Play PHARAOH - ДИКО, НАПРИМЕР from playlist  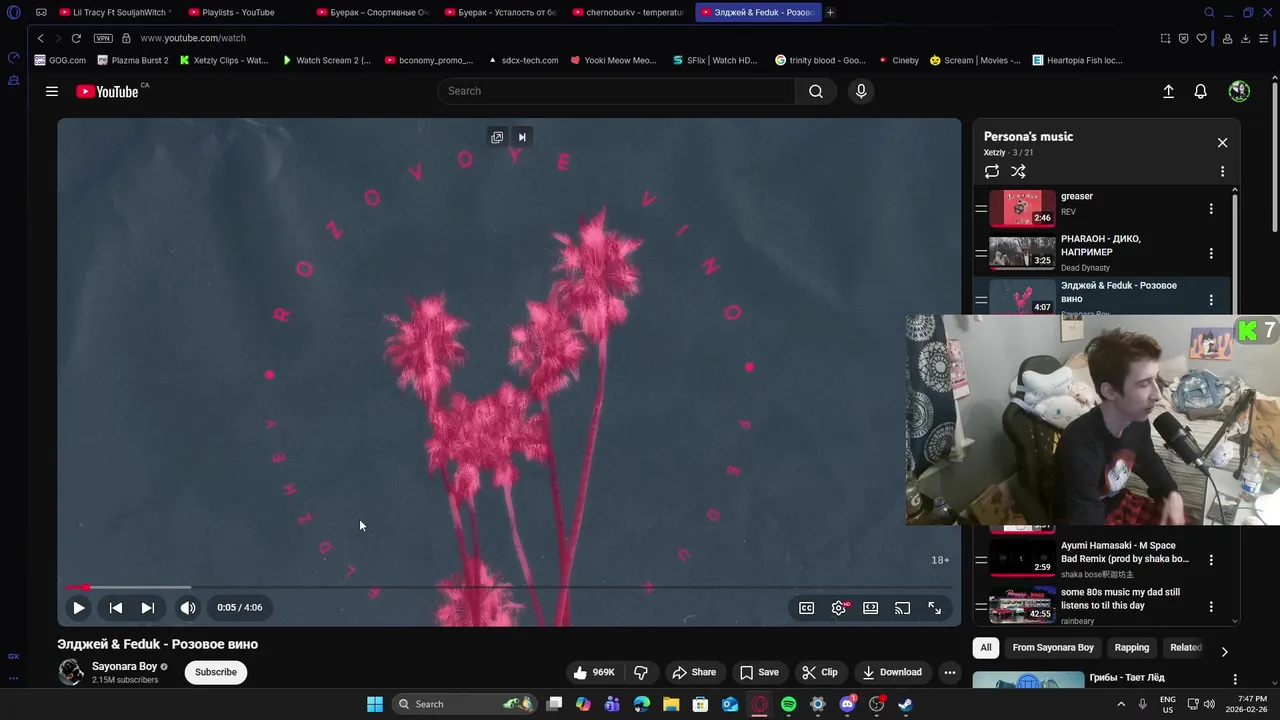click(x=1102, y=253)
